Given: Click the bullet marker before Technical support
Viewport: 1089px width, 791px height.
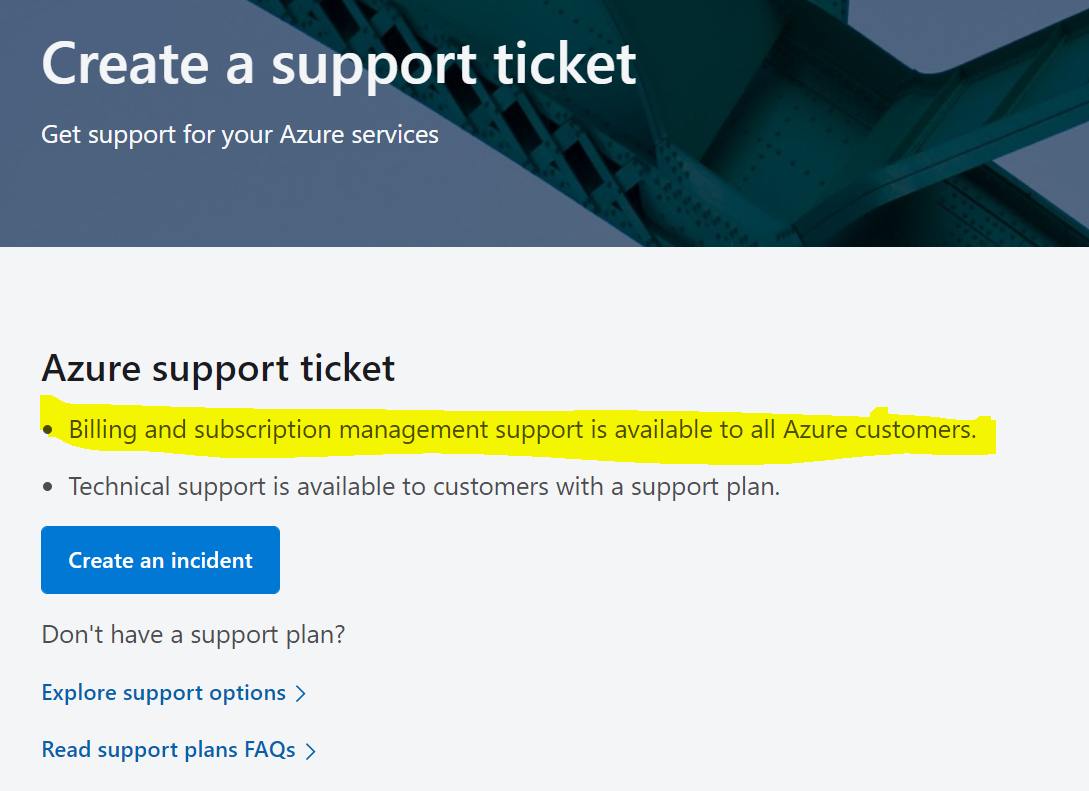Looking at the screenshot, I should (48, 486).
